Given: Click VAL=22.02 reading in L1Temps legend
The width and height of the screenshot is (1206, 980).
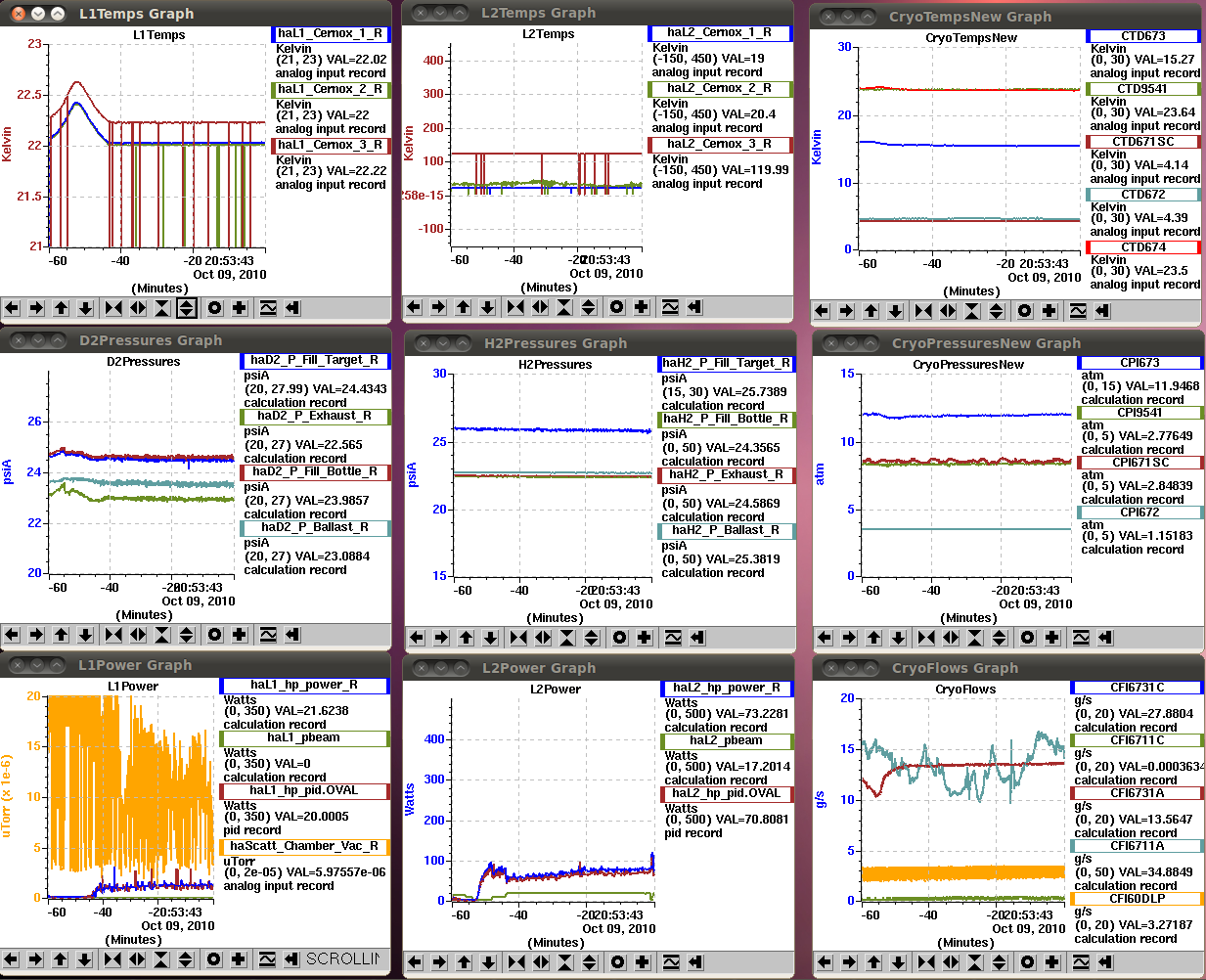Looking at the screenshot, I should click(x=351, y=60).
